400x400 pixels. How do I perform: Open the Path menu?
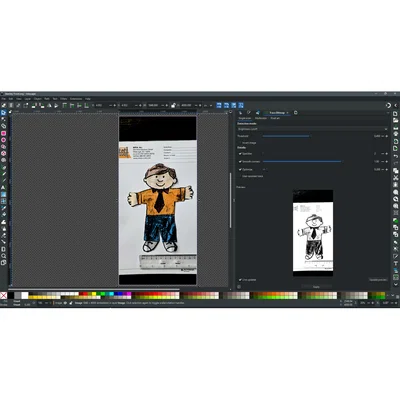(x=47, y=99)
